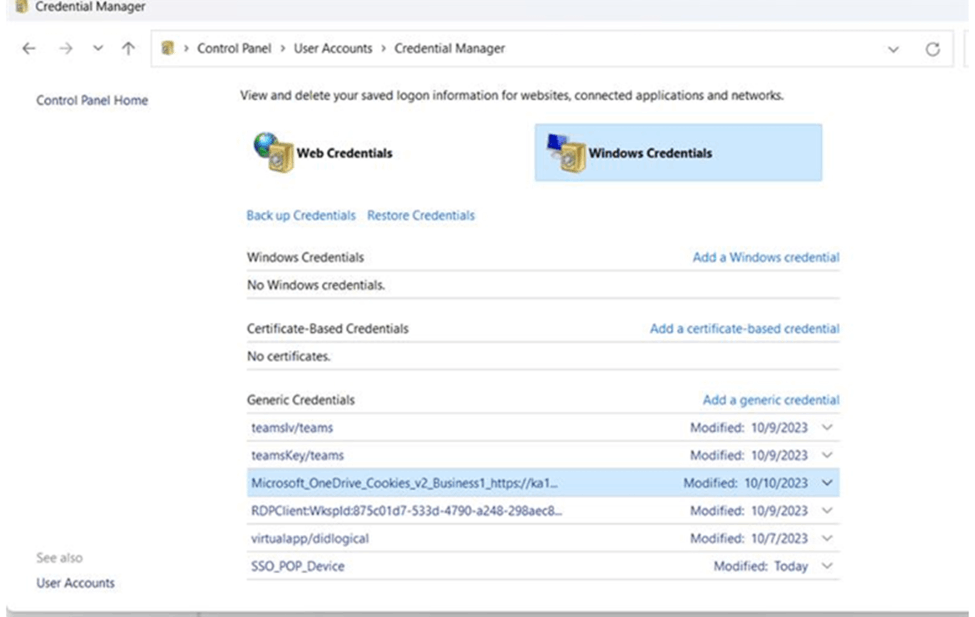The image size is (975, 617).
Task: Open recent locations dropdown arrow
Action: point(97,48)
